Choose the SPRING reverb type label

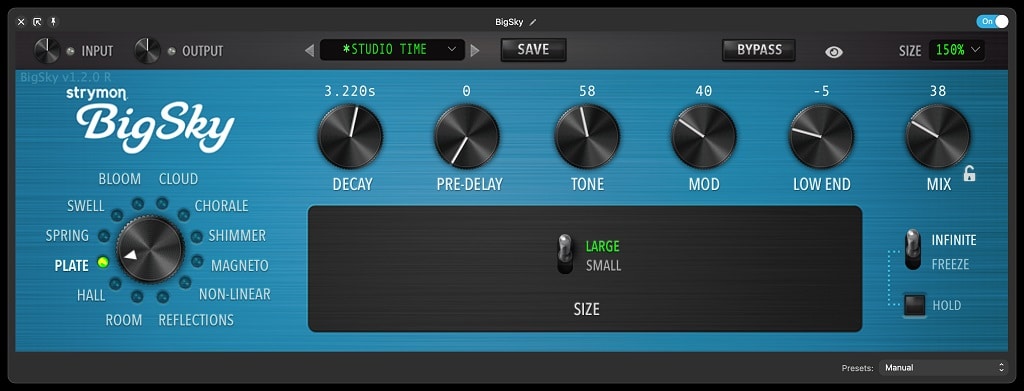pos(67,236)
